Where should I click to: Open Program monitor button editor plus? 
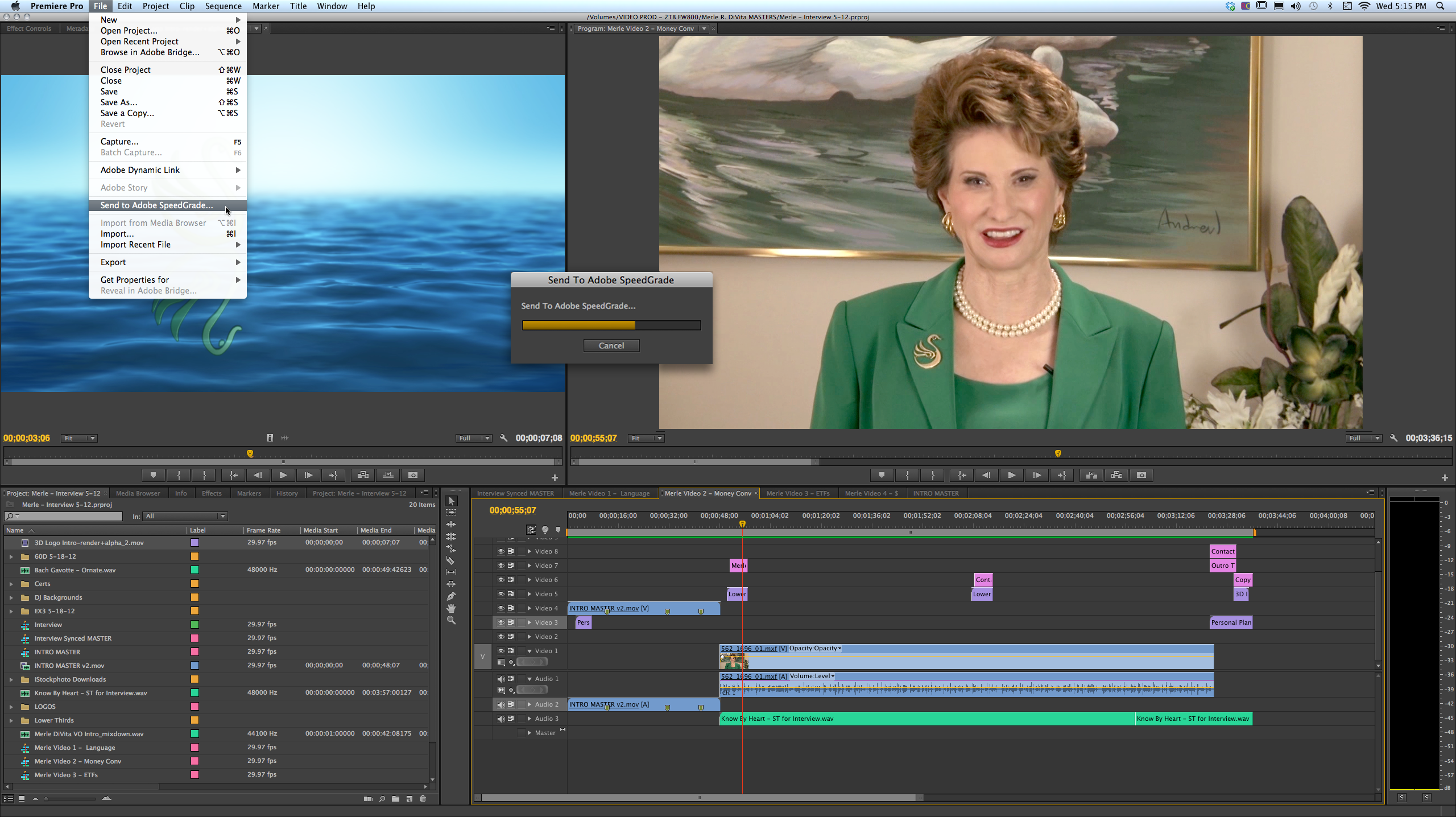pos(1444,478)
